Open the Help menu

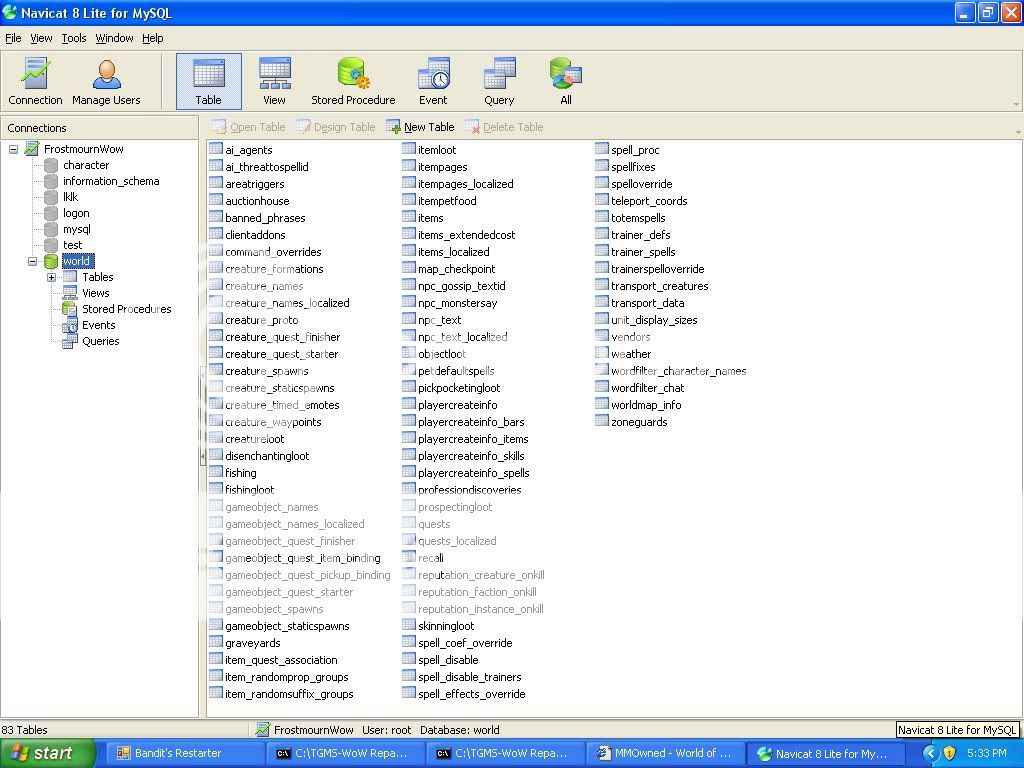coord(153,38)
